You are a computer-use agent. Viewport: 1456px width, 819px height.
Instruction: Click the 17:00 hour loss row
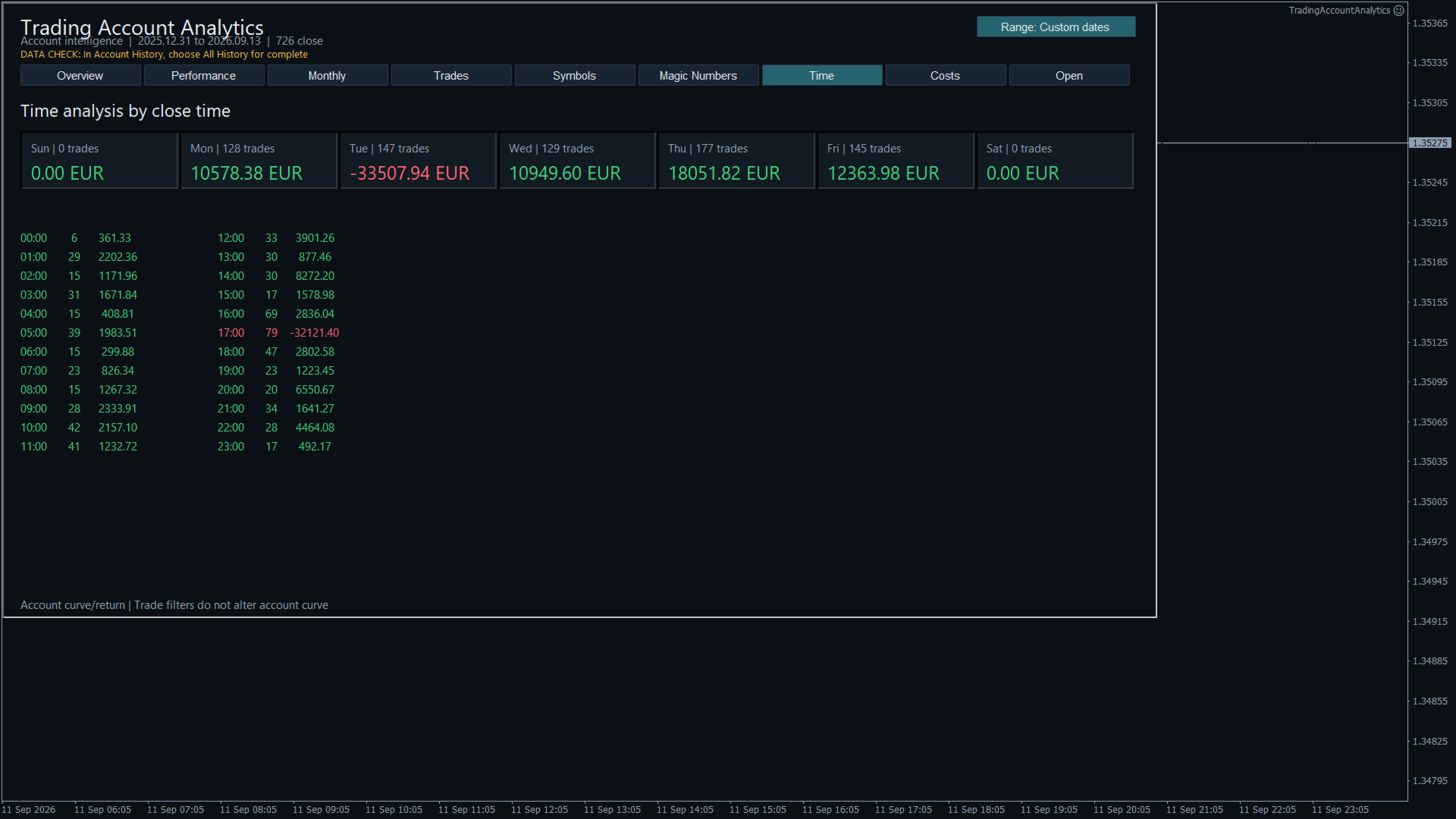click(x=278, y=333)
